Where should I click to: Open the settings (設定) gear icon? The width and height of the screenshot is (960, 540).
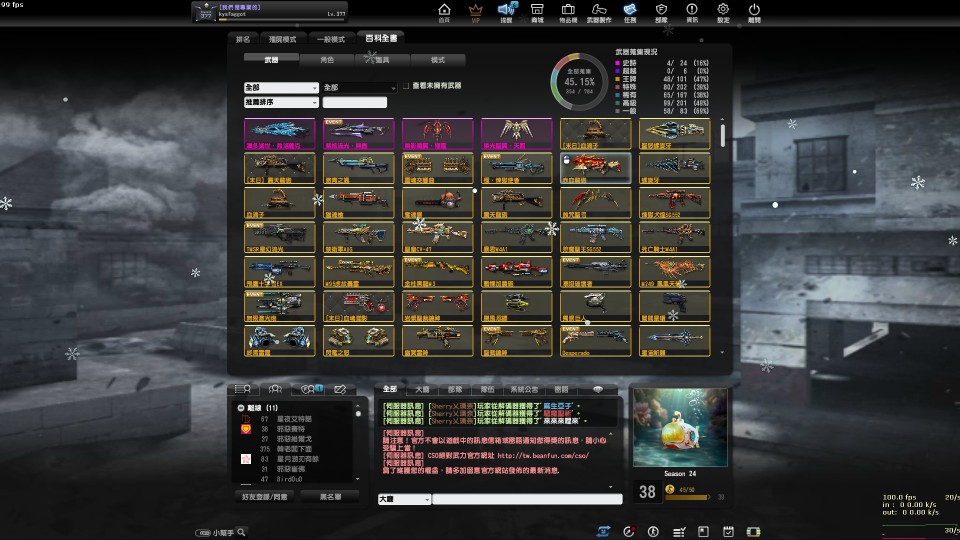[723, 11]
